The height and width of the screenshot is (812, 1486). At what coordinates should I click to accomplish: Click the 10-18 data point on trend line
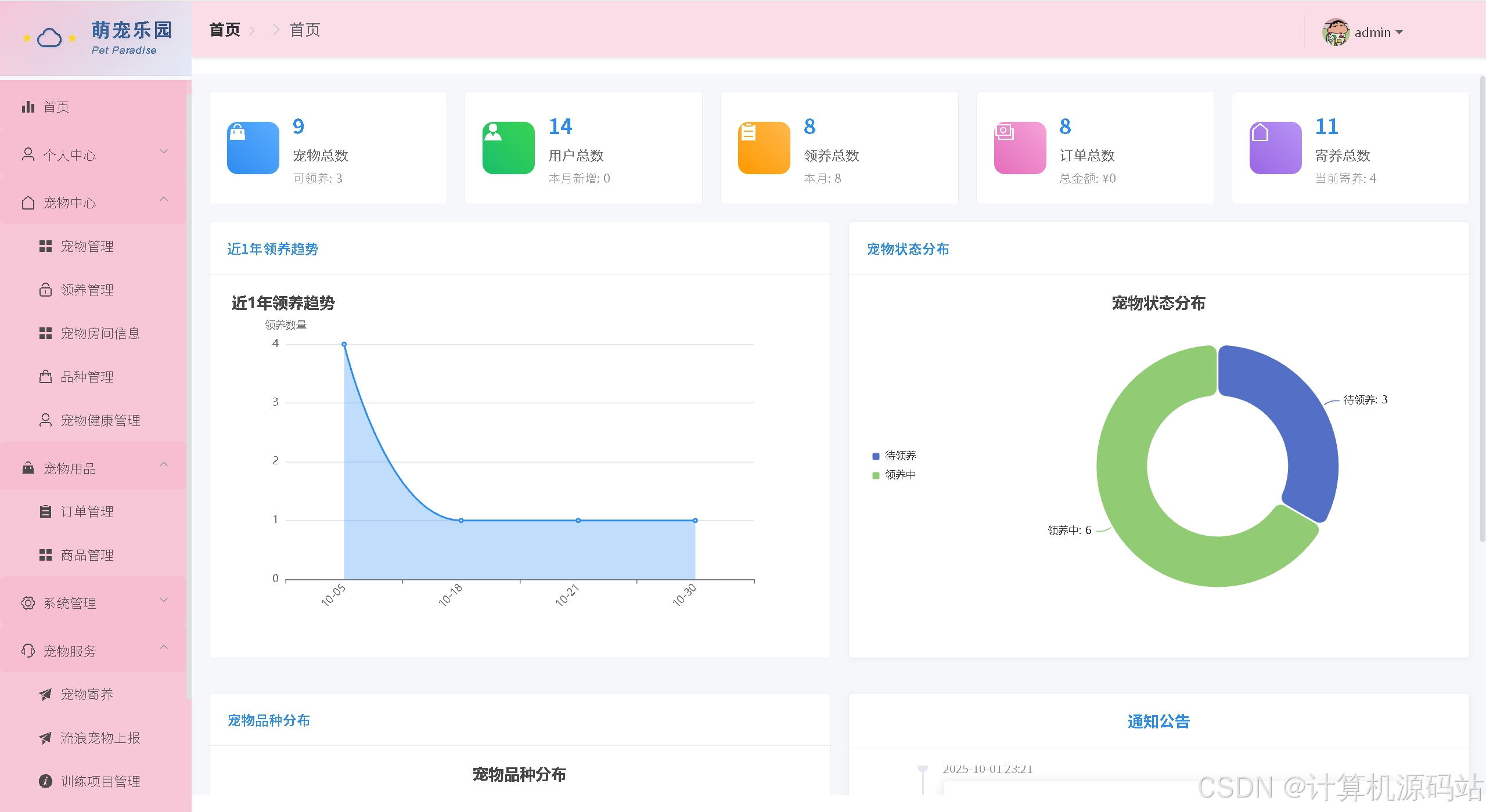[461, 521]
